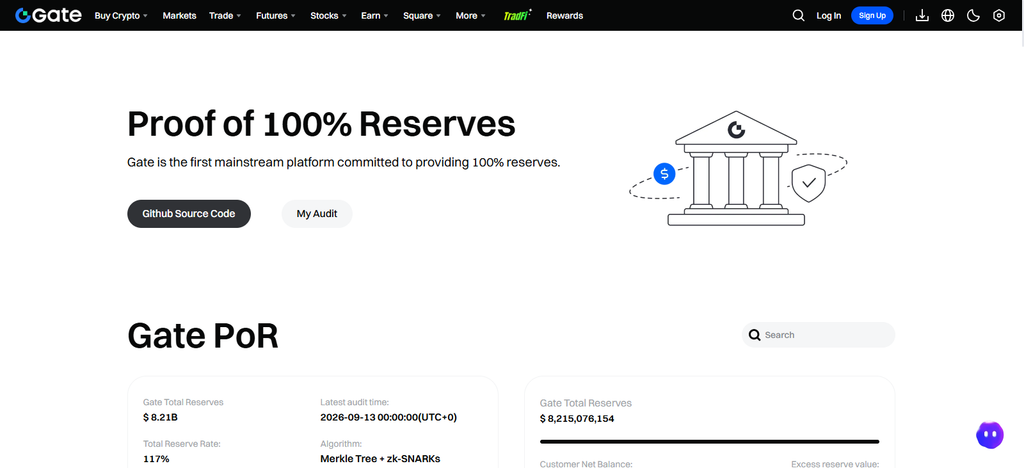Select the "$ 8.21B" total reserves value
This screenshot has width=1024, height=468.
(x=160, y=417)
